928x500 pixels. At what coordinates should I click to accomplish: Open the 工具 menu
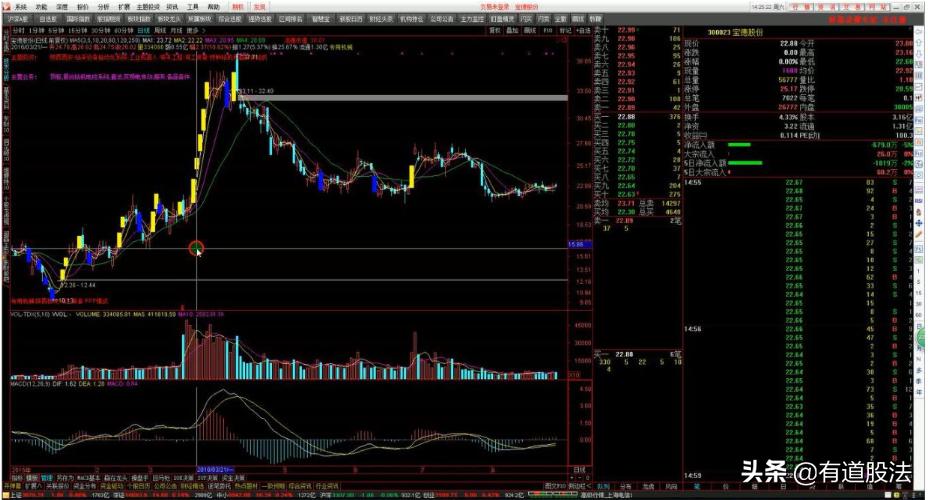click(193, 7)
